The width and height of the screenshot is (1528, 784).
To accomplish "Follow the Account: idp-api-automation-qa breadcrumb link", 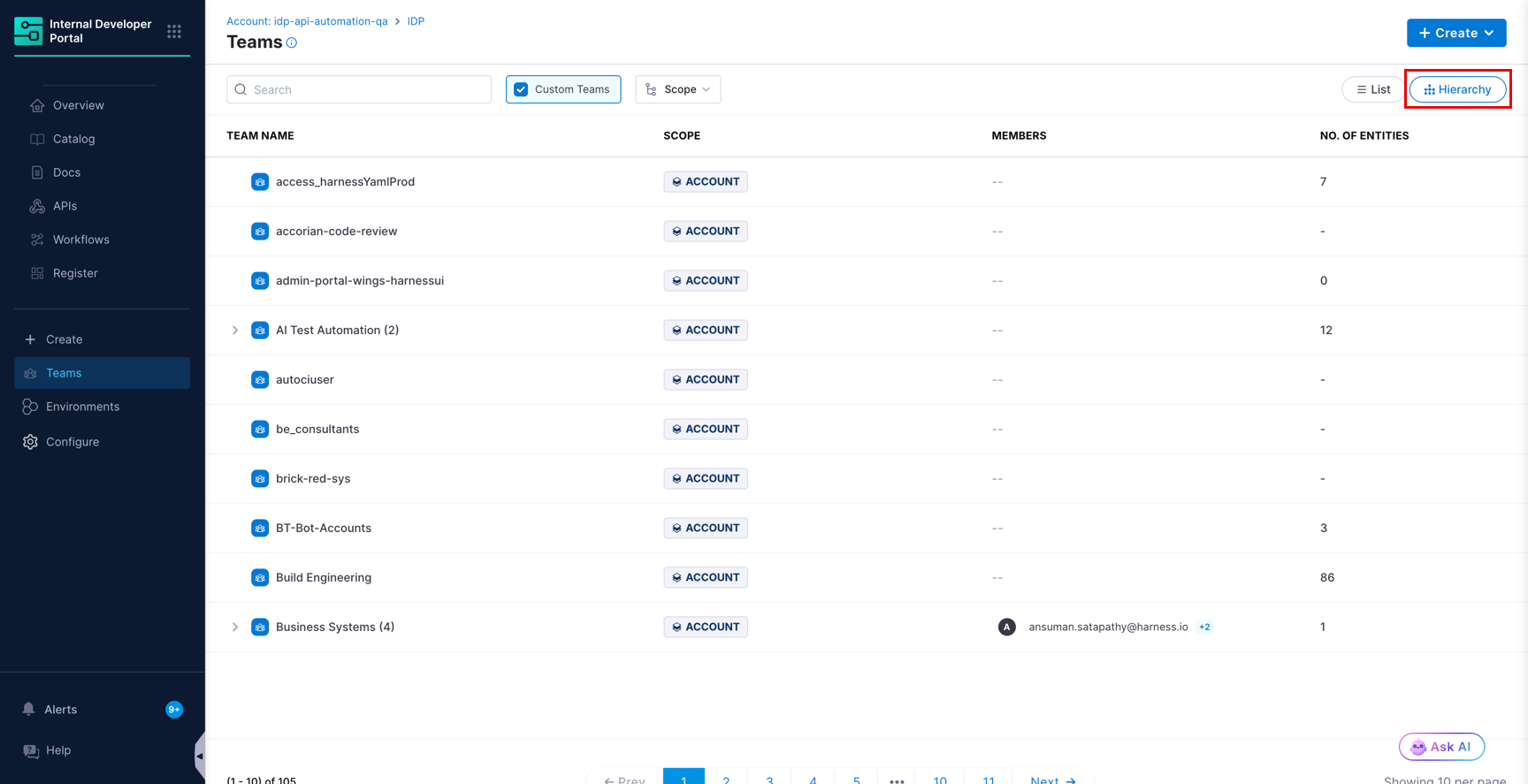I will coord(307,21).
